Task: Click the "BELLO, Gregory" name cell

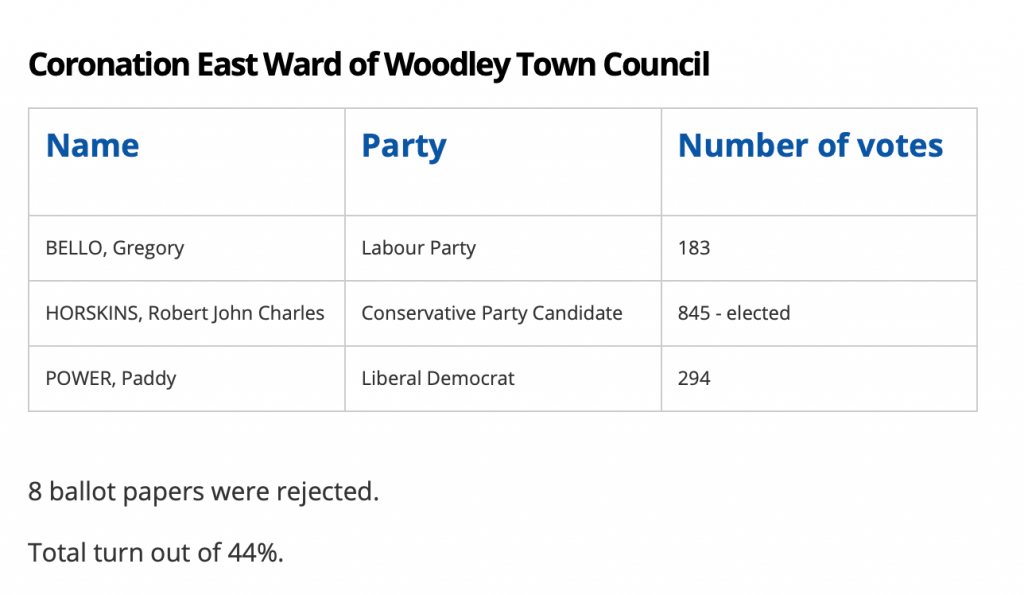Action: pyautogui.click(x=115, y=248)
